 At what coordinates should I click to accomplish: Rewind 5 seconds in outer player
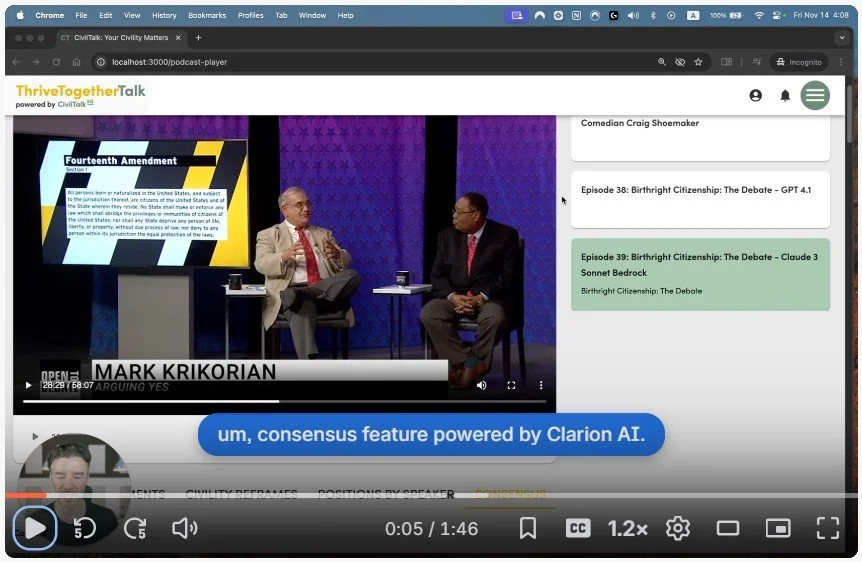click(85, 528)
